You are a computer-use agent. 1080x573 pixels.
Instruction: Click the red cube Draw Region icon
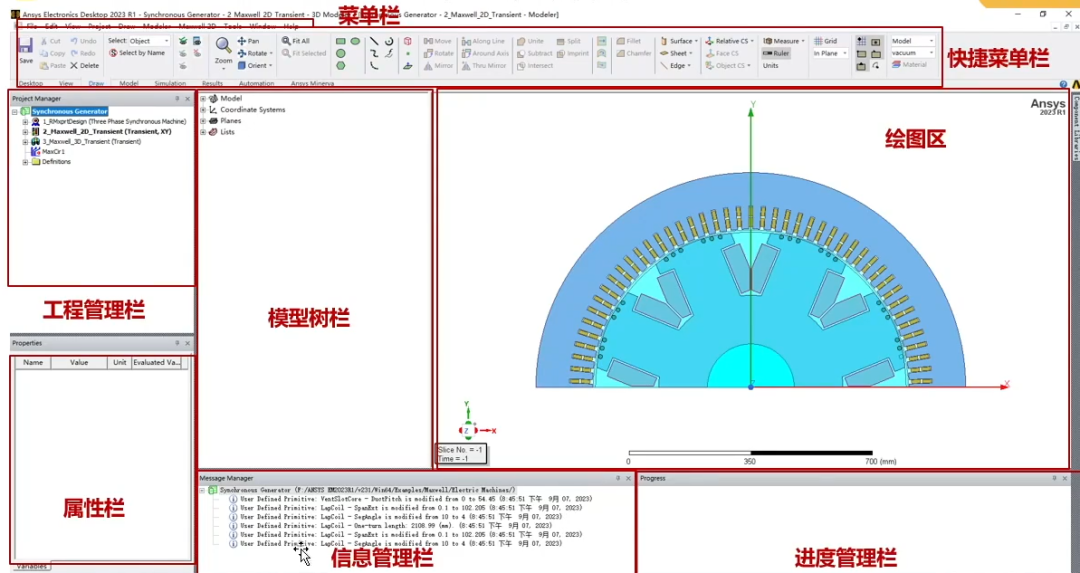pyautogui.click(x=408, y=41)
